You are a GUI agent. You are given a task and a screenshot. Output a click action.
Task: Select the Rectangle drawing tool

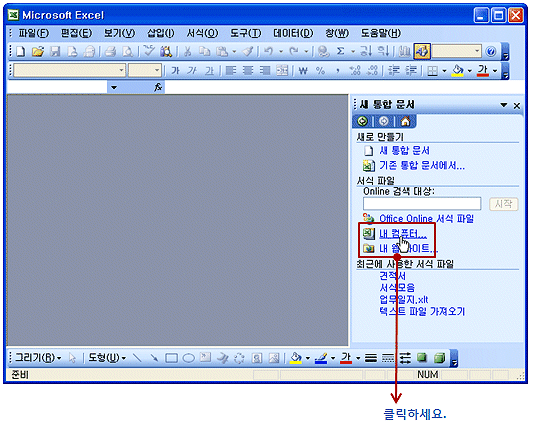coord(171,358)
